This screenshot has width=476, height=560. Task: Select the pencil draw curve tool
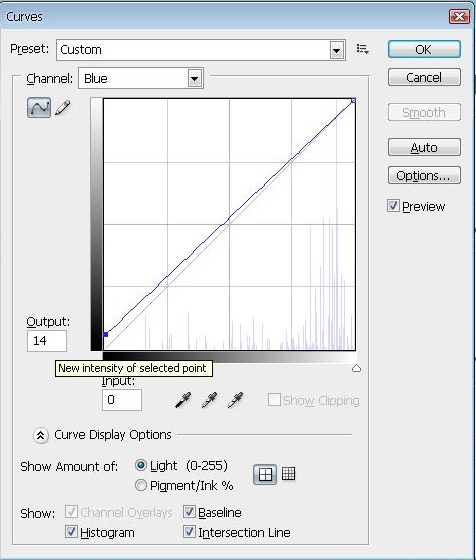tap(62, 108)
